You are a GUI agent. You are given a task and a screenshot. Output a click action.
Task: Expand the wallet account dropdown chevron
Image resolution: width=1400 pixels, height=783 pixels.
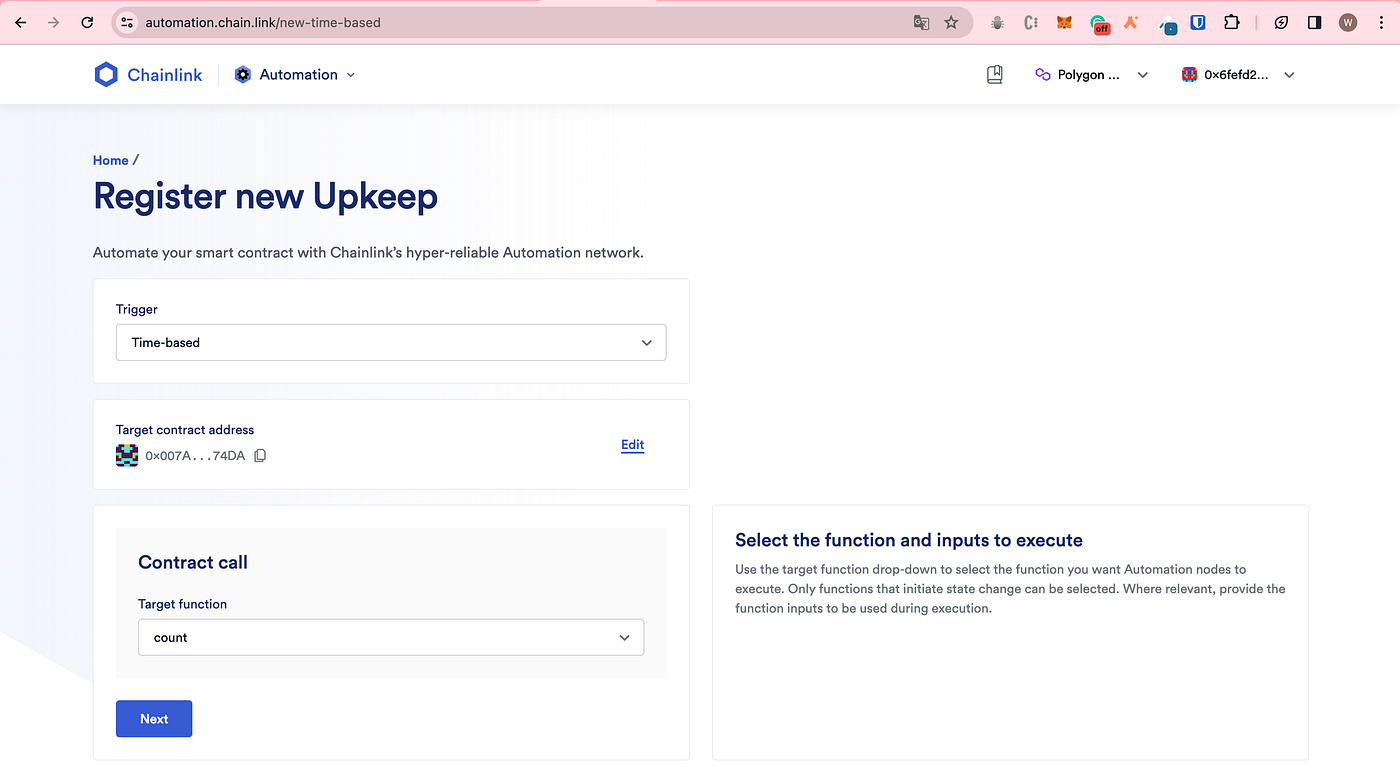pyautogui.click(x=1289, y=75)
